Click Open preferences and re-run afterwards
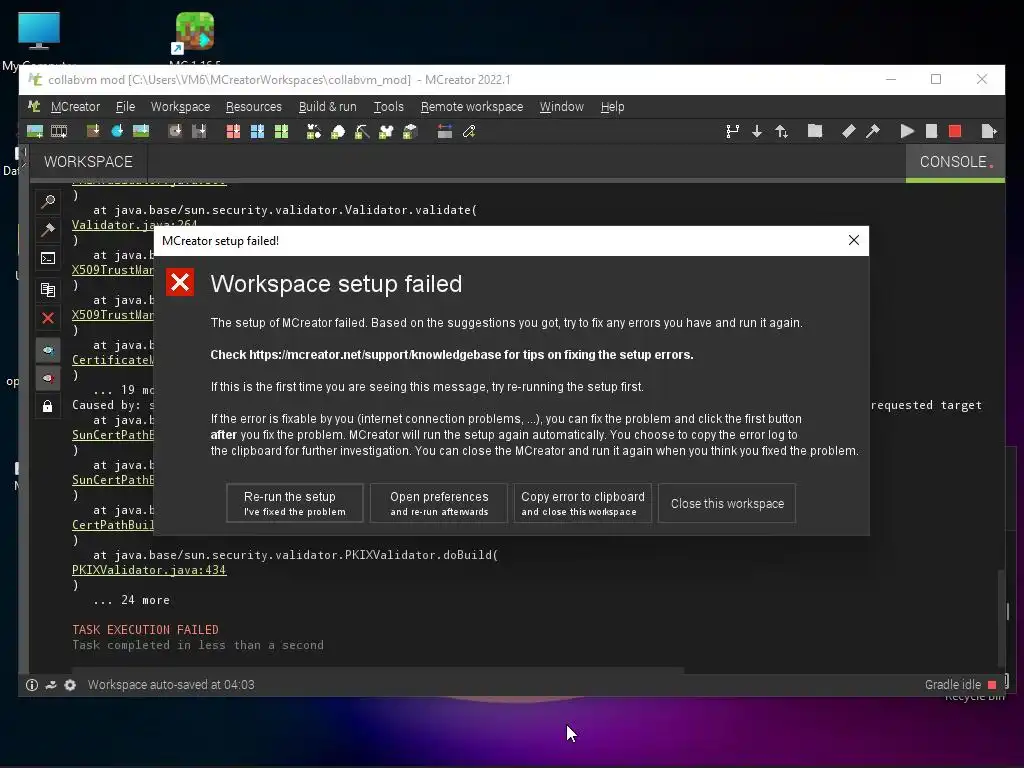This screenshot has height=768, width=1024. tap(439, 503)
